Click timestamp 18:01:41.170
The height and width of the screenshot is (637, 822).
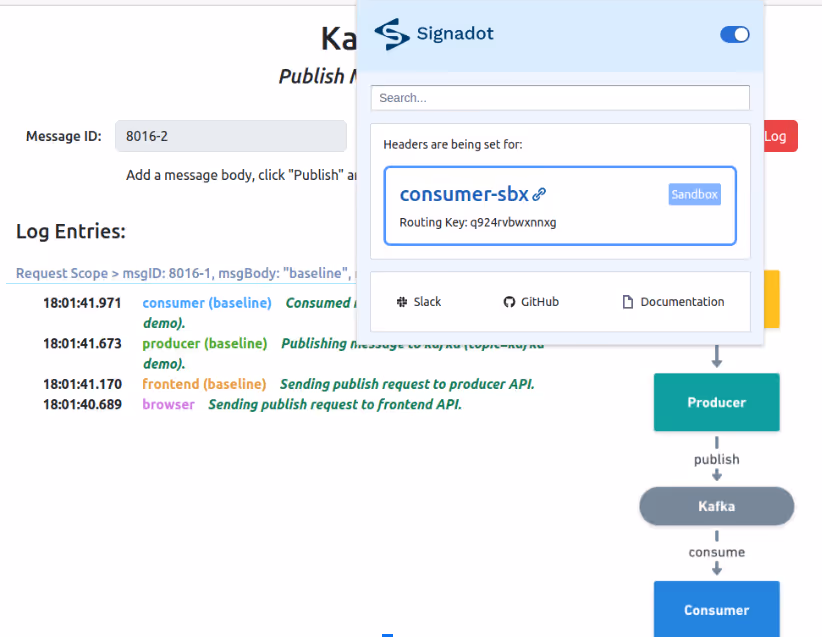tap(82, 384)
